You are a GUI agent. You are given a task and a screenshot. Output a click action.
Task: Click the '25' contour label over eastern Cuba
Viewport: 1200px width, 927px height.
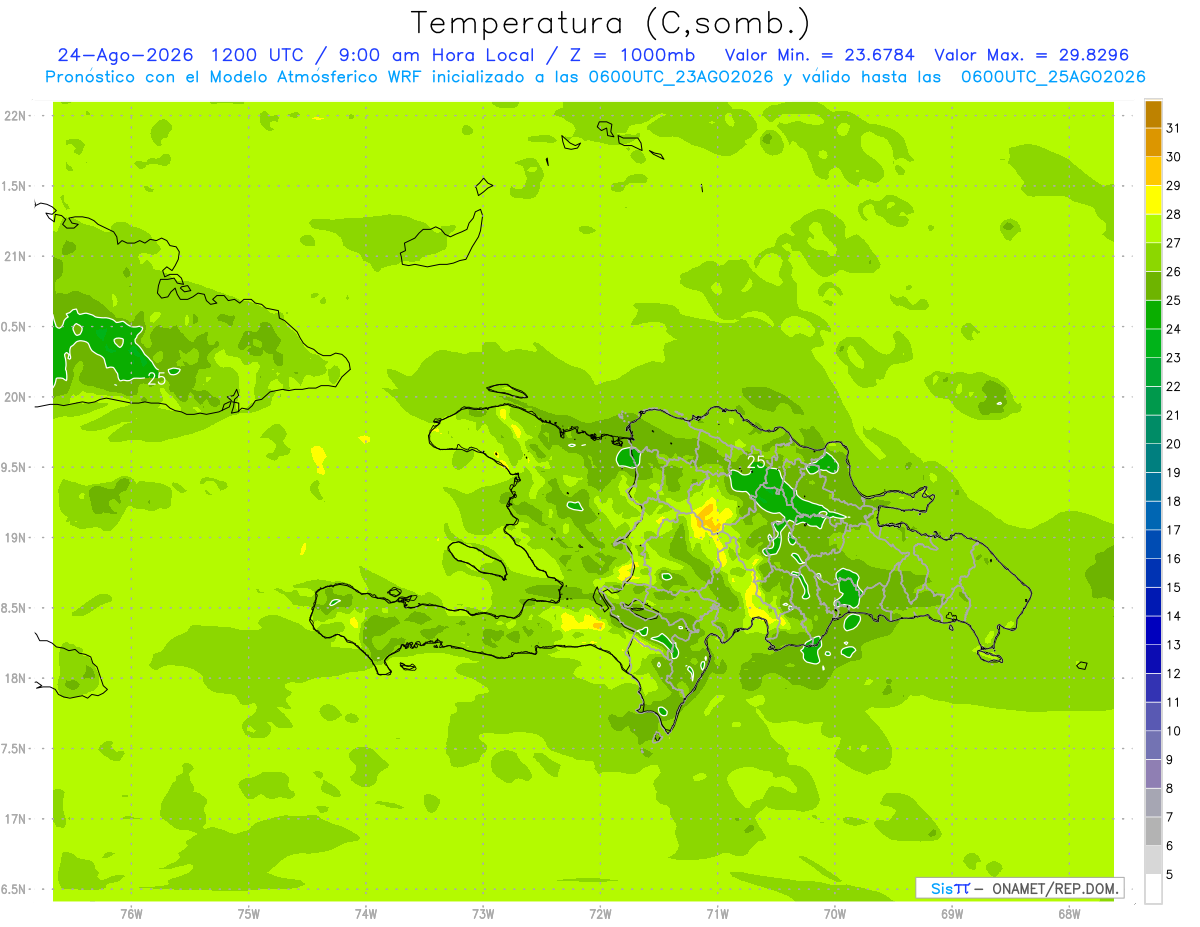pyautogui.click(x=157, y=379)
